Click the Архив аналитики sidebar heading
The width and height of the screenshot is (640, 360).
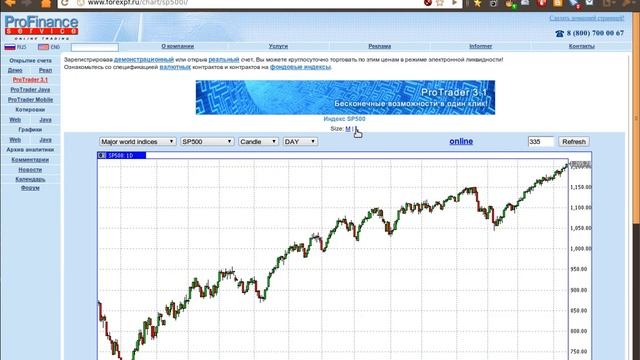tap(30, 150)
